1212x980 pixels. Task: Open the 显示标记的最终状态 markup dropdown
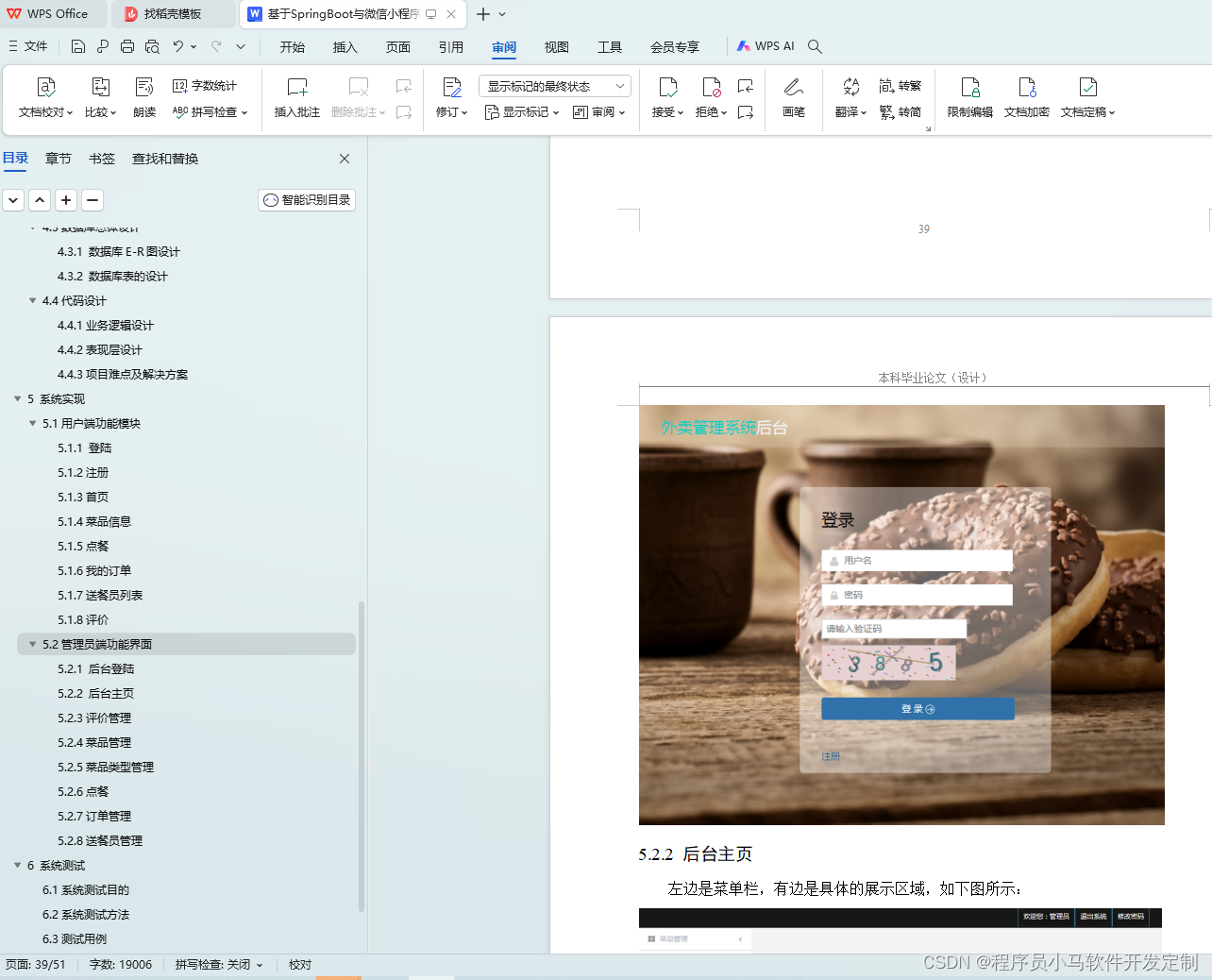point(554,85)
